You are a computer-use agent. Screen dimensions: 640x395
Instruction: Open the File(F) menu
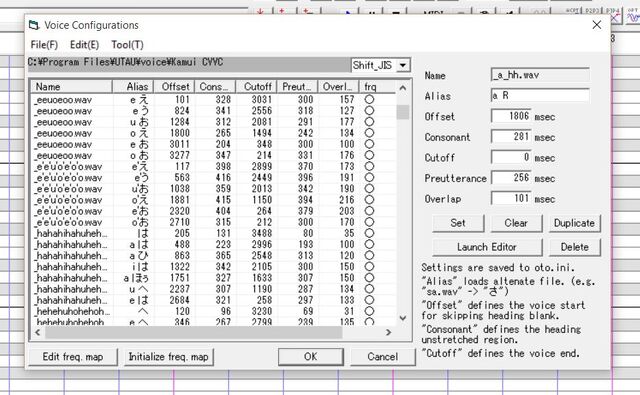tap(44, 45)
